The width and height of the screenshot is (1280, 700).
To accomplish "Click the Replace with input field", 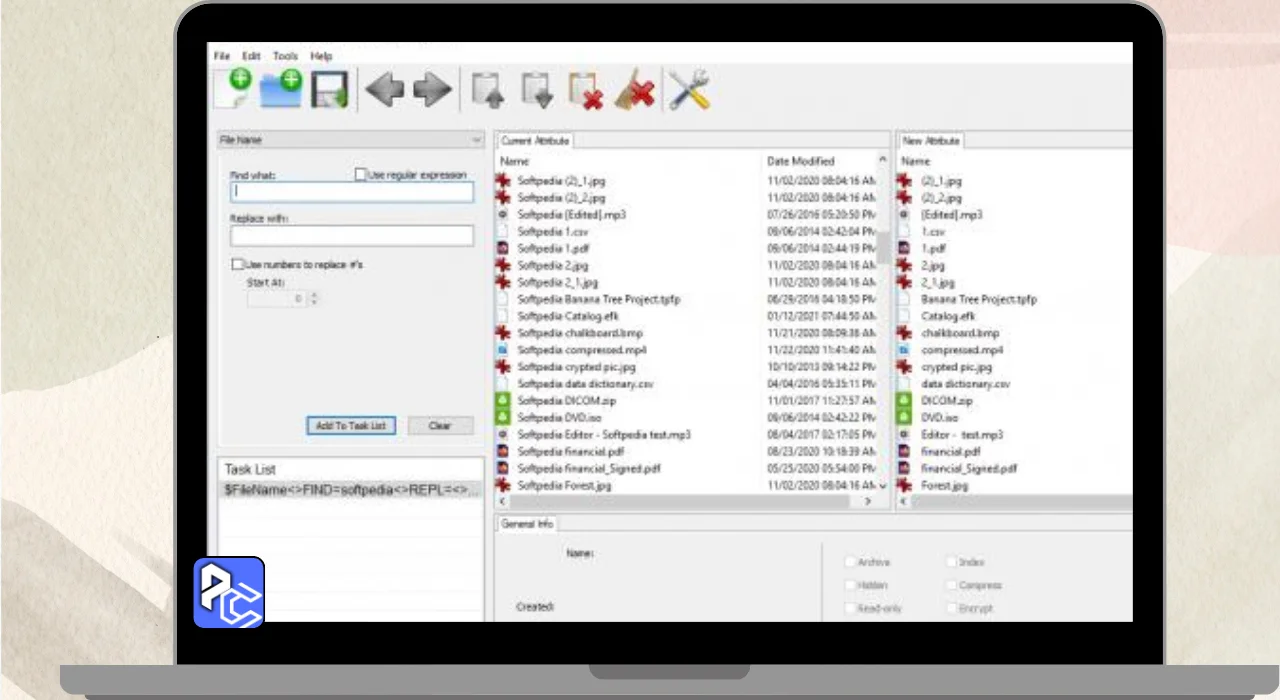I will 352,236.
